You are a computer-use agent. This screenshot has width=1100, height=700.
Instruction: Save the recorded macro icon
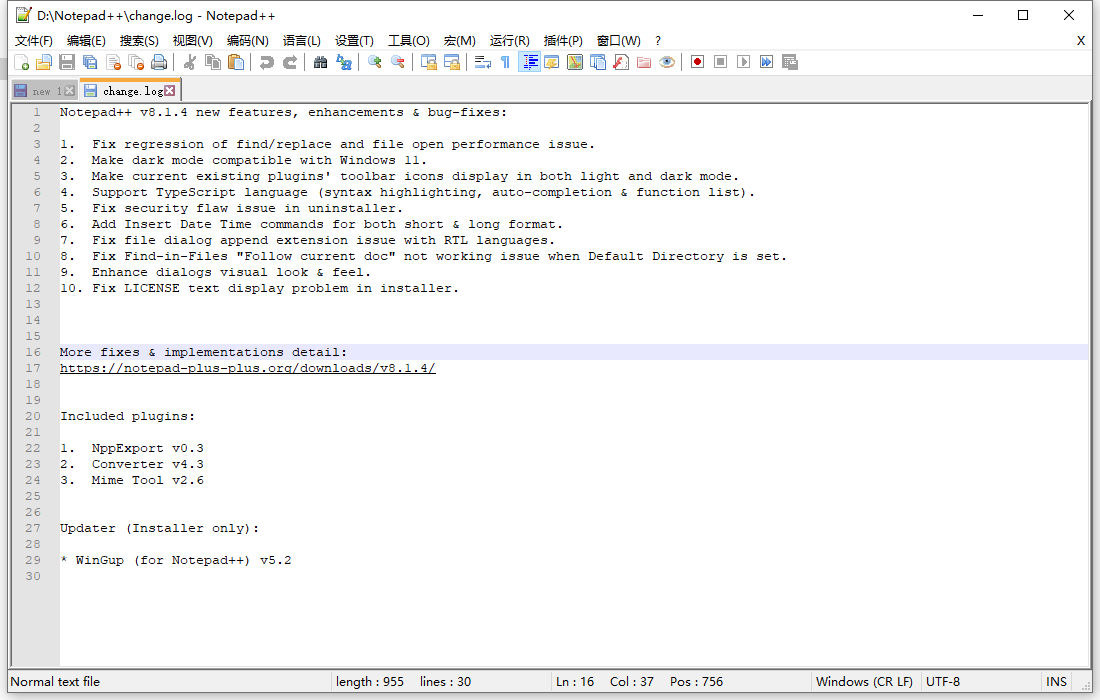coord(790,62)
